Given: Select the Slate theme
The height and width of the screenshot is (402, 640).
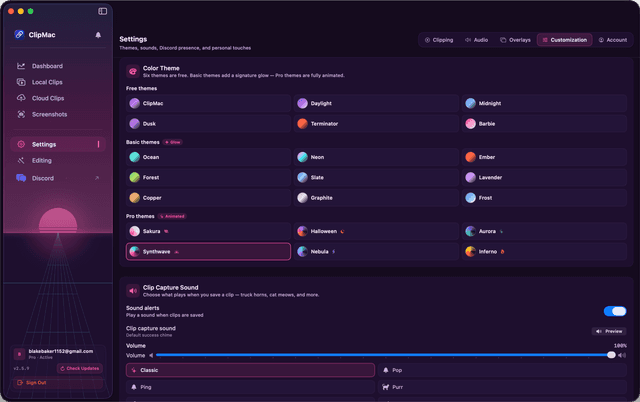Looking at the screenshot, I should pyautogui.click(x=376, y=178).
